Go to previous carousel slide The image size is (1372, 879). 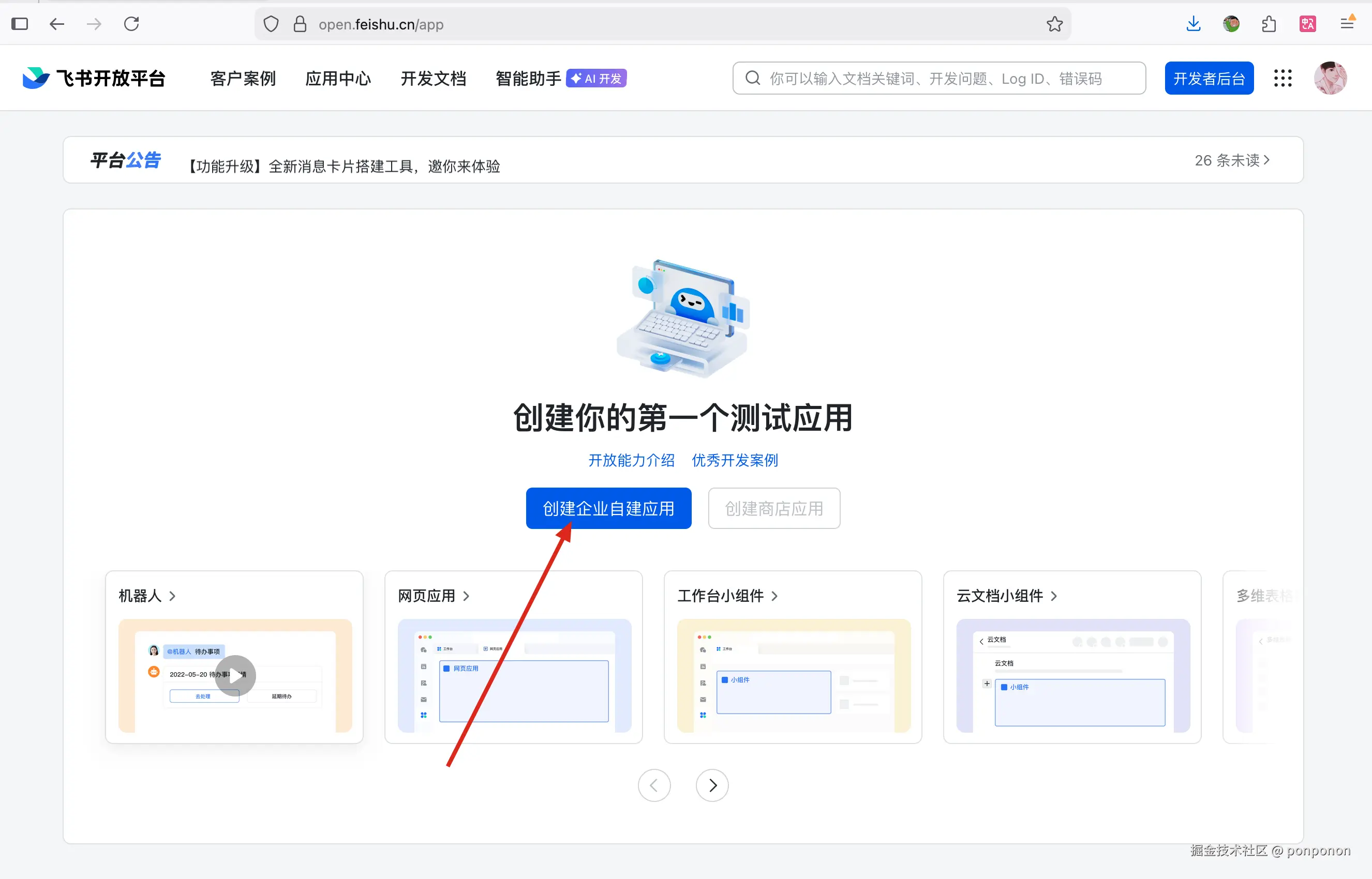coord(654,785)
